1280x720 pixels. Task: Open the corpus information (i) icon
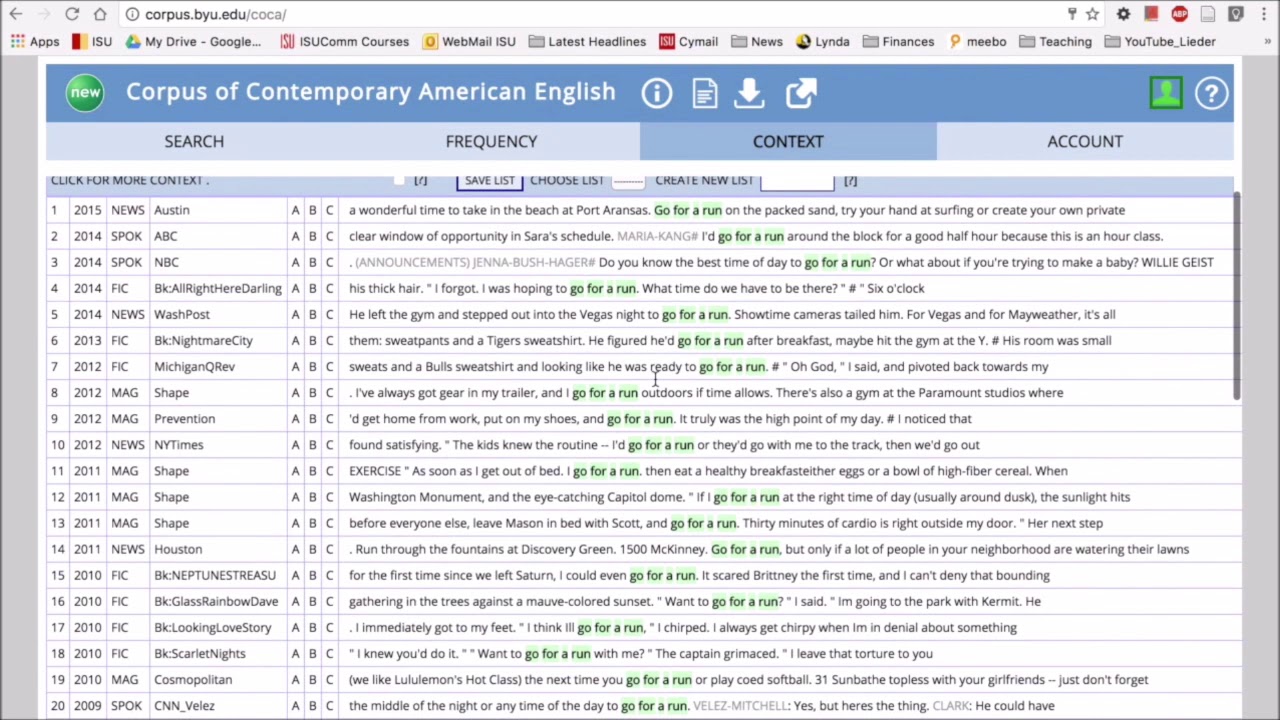pos(657,93)
